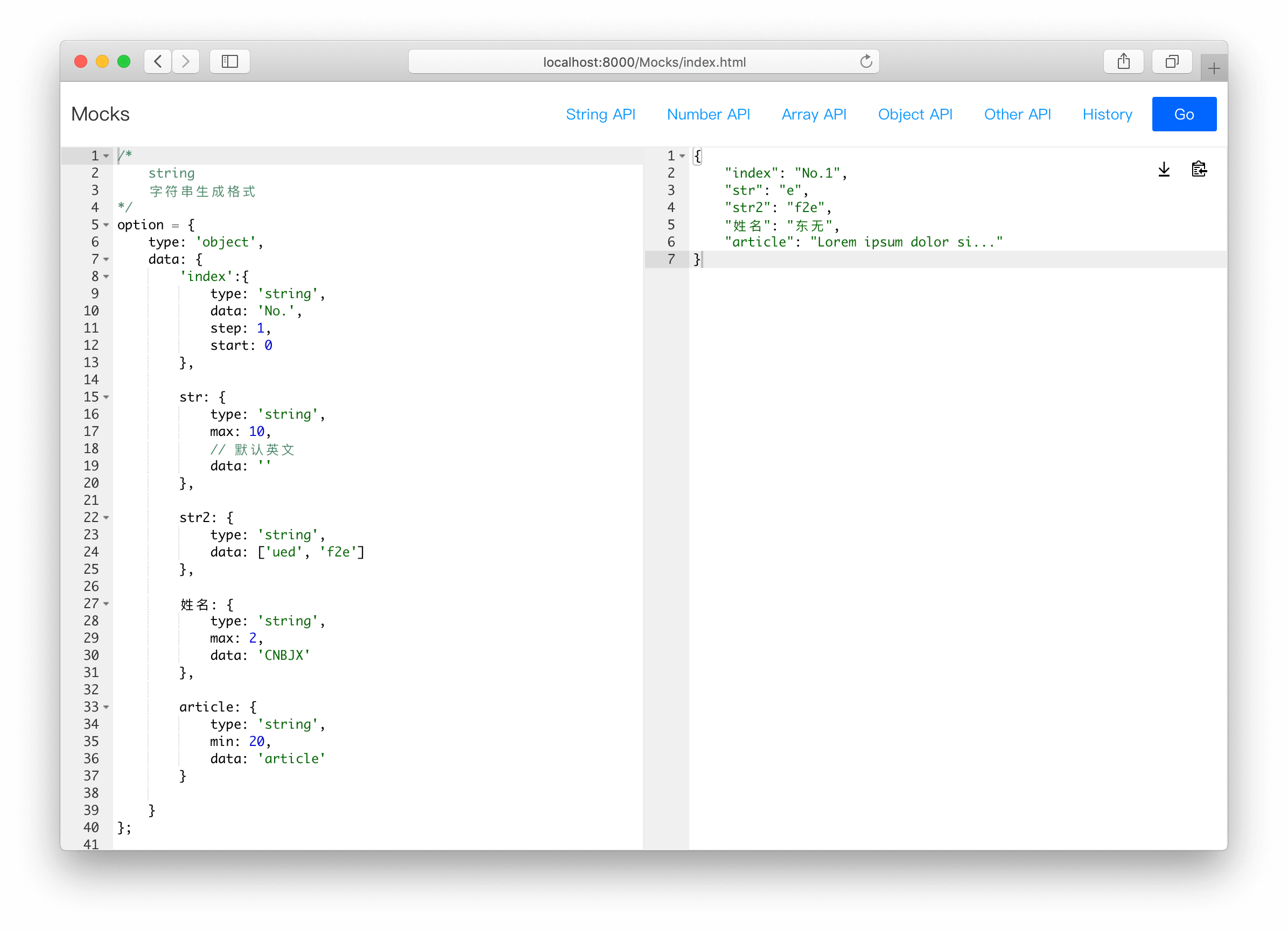Screen dimensions: 1288x930
Task: Collapse output JSON at line 1
Action: [x=682, y=156]
